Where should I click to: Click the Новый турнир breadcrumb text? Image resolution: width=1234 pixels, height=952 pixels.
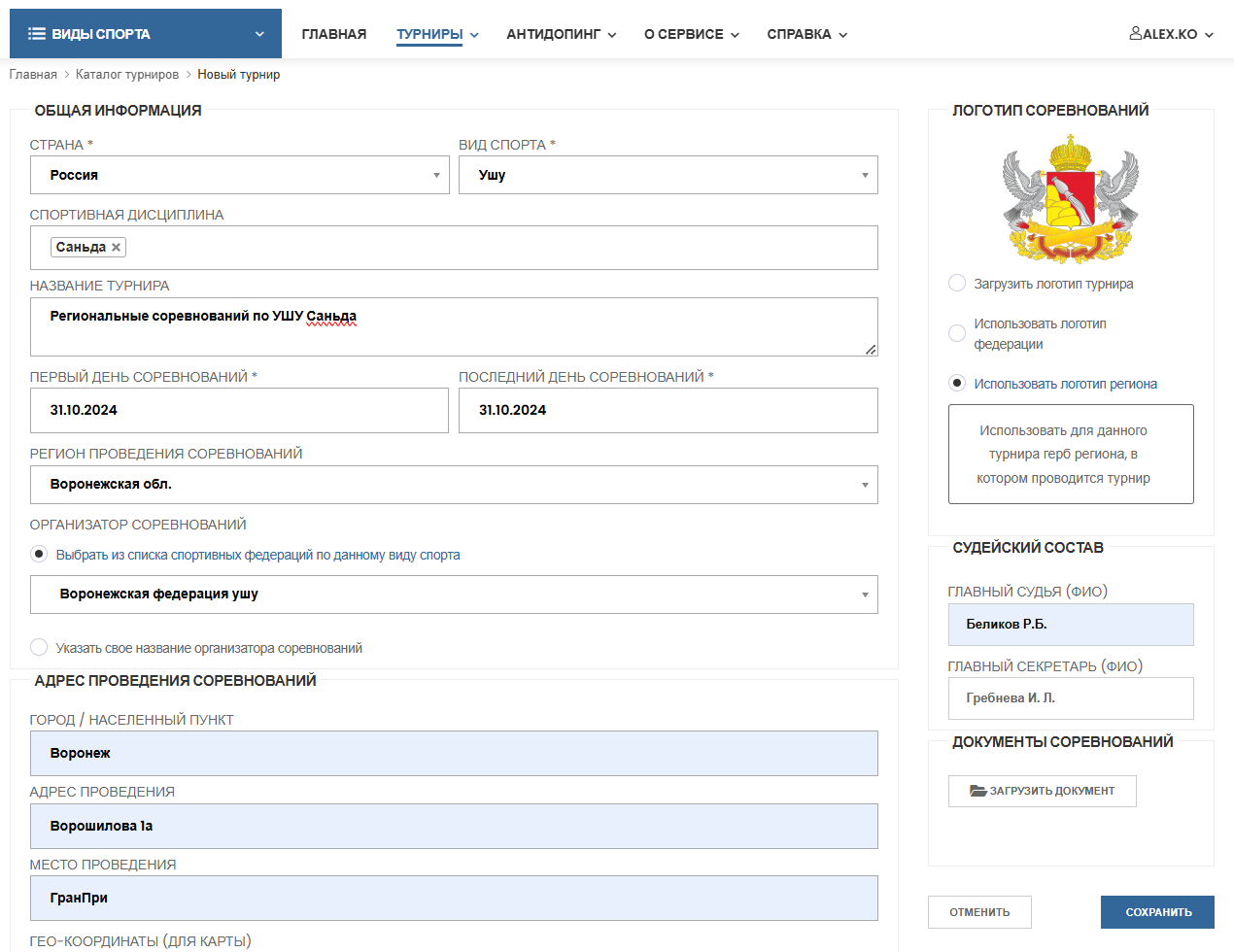tap(239, 74)
